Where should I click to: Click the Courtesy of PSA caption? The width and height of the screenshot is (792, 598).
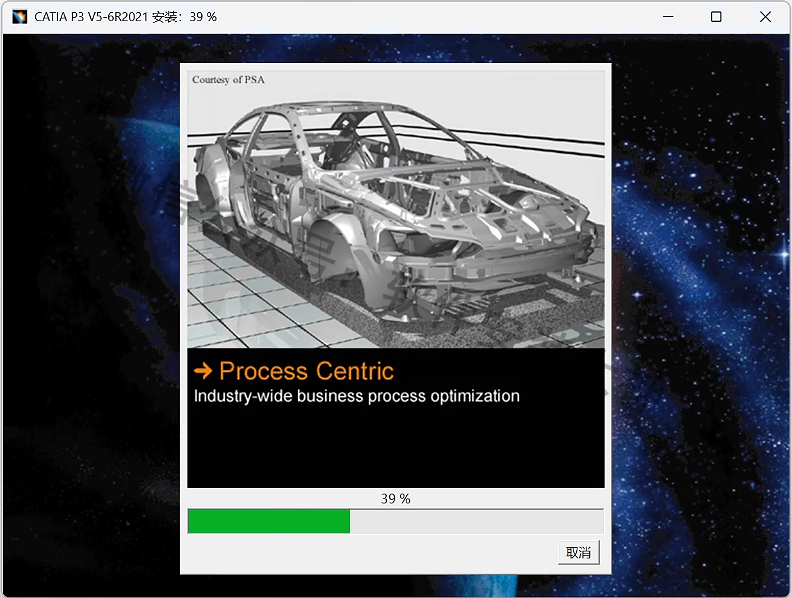pos(228,79)
